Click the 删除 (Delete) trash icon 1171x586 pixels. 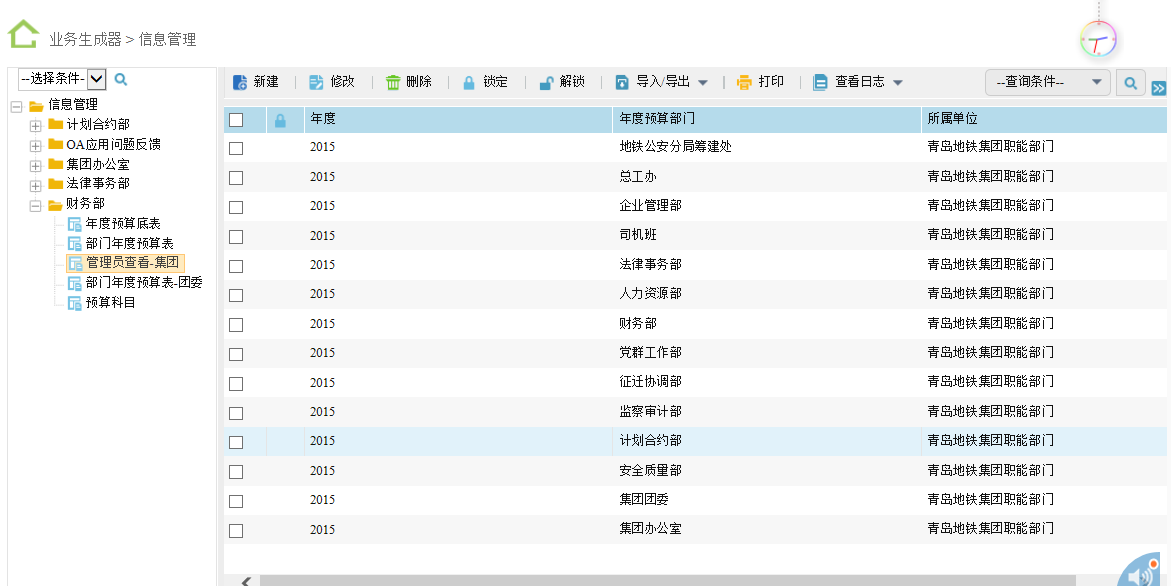pyautogui.click(x=393, y=82)
